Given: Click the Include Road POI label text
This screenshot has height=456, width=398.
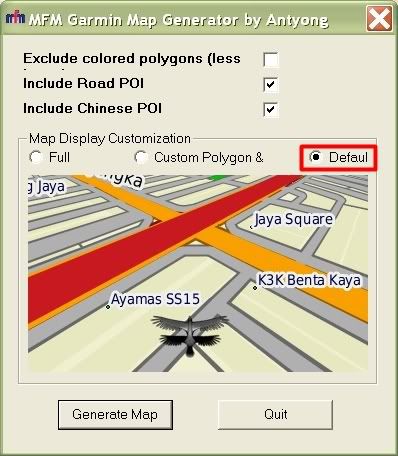Looking at the screenshot, I should [83, 83].
